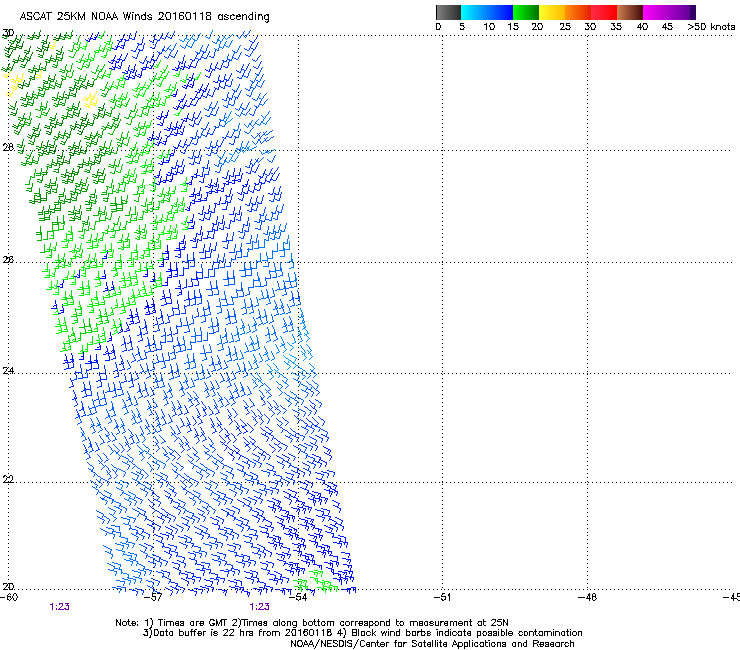Click the yellow wind barbs cluster near 29N

tap(90, 100)
